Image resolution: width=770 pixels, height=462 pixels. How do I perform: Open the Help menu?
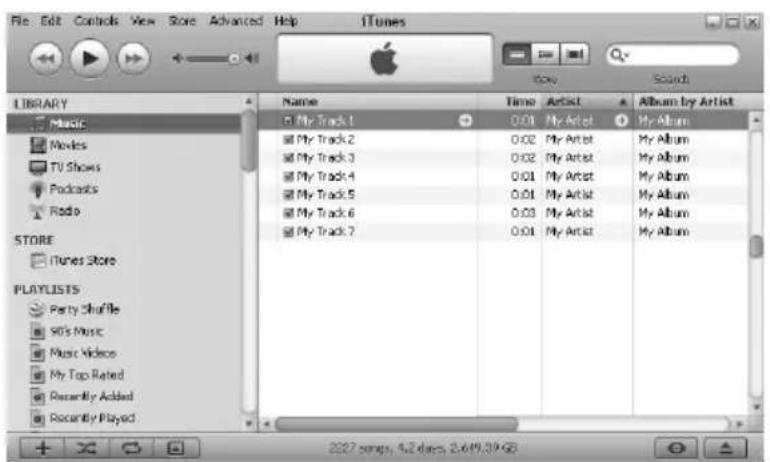(286, 21)
